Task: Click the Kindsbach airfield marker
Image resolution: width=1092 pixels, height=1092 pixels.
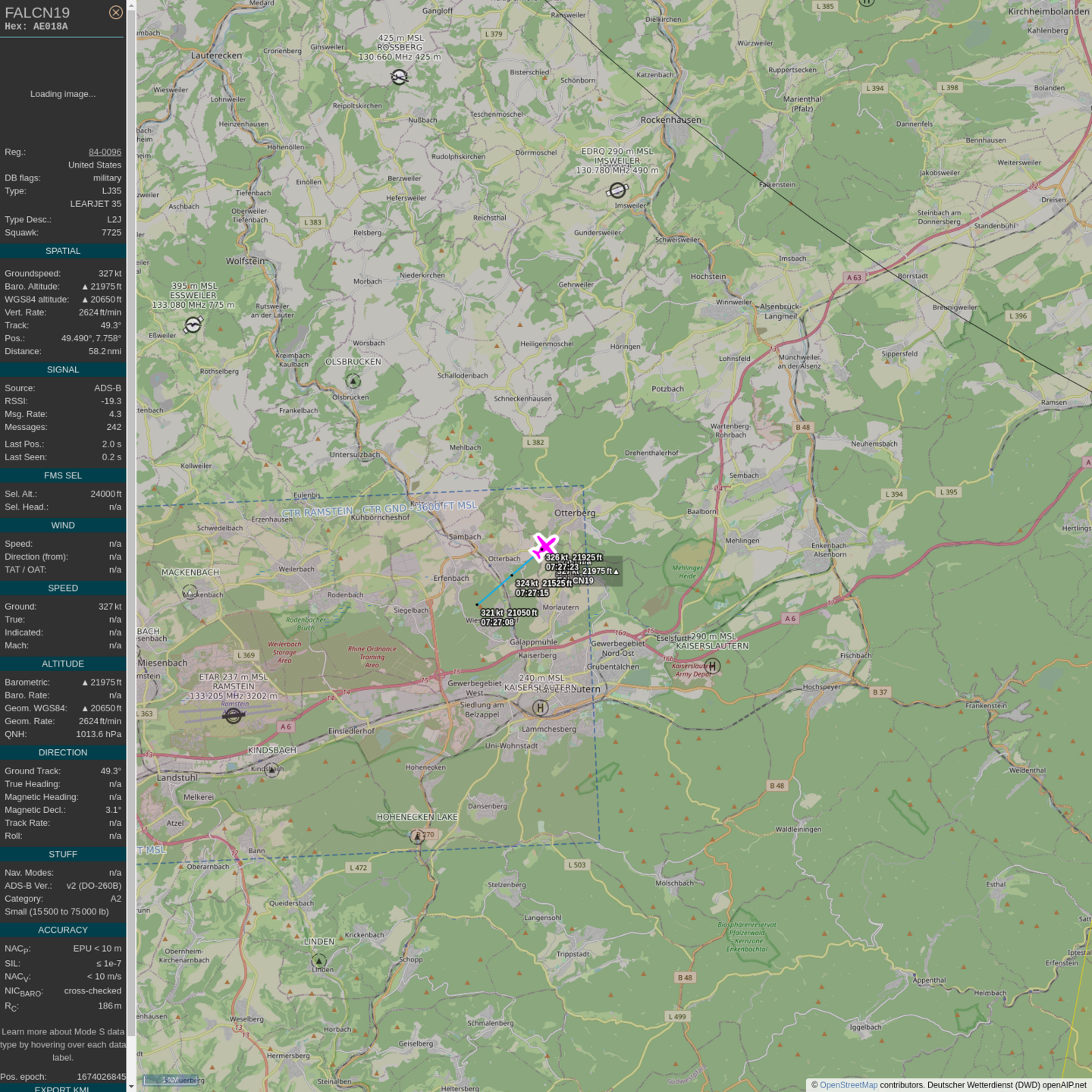Action: pos(271,769)
